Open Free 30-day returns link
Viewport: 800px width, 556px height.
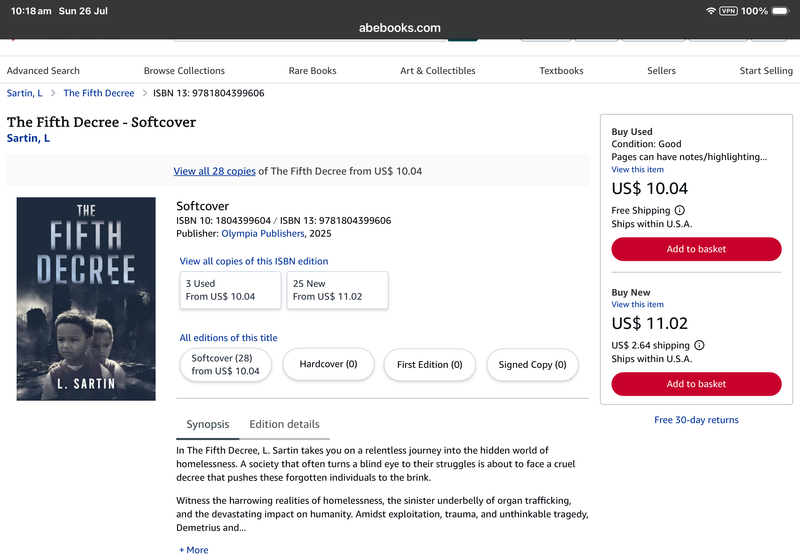[696, 420]
